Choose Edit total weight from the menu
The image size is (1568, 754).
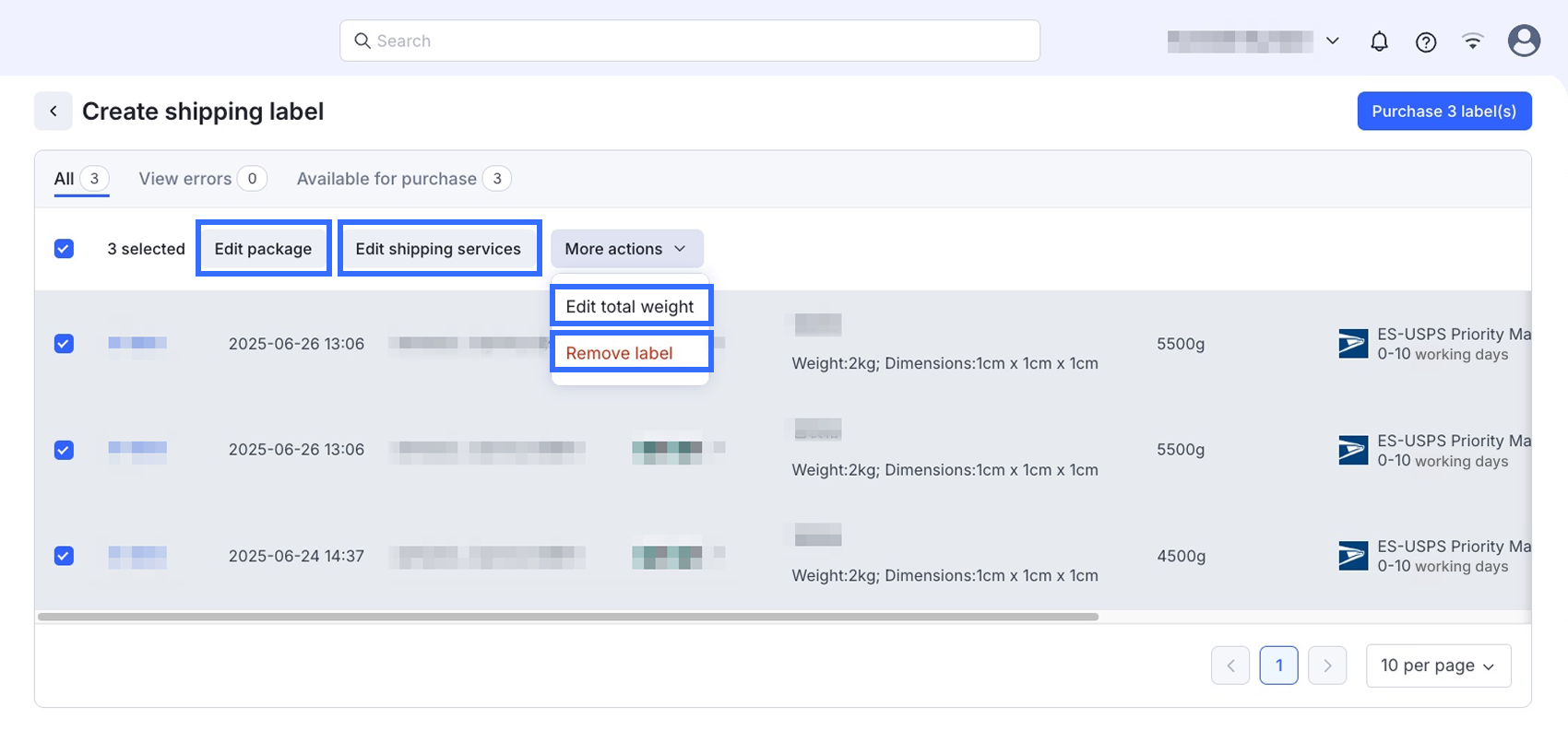pyautogui.click(x=631, y=306)
